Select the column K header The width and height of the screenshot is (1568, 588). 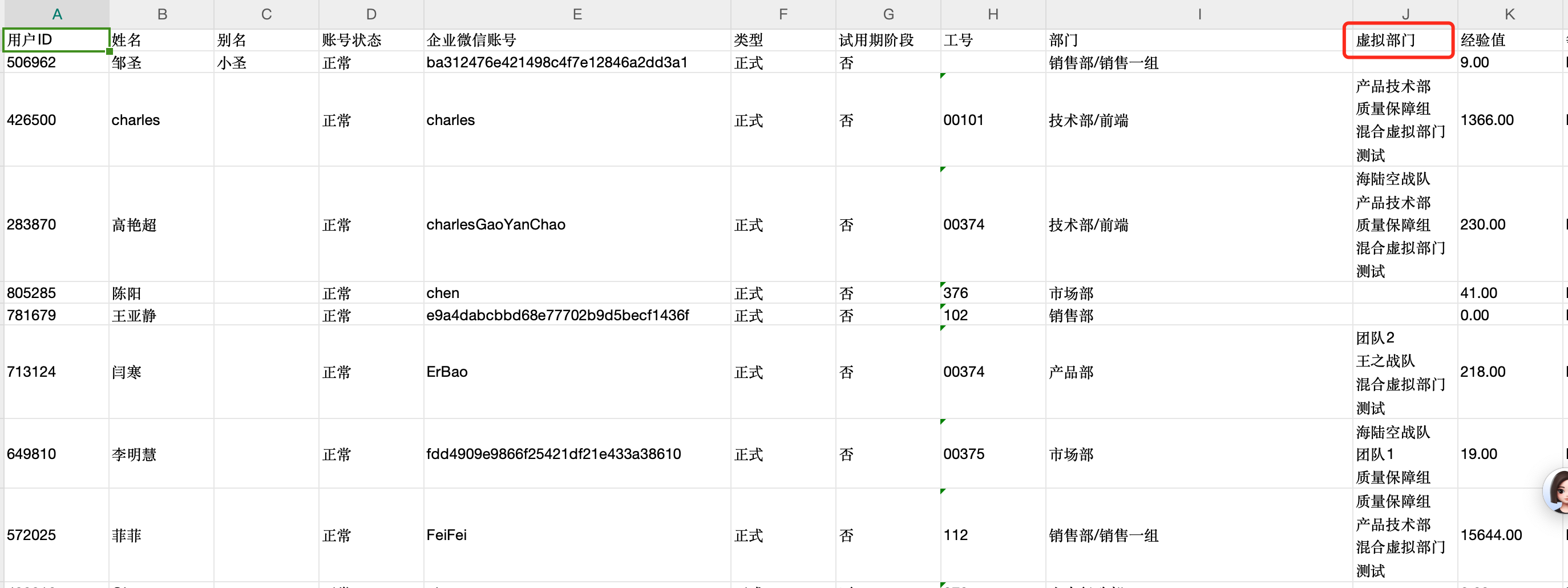click(x=1509, y=14)
